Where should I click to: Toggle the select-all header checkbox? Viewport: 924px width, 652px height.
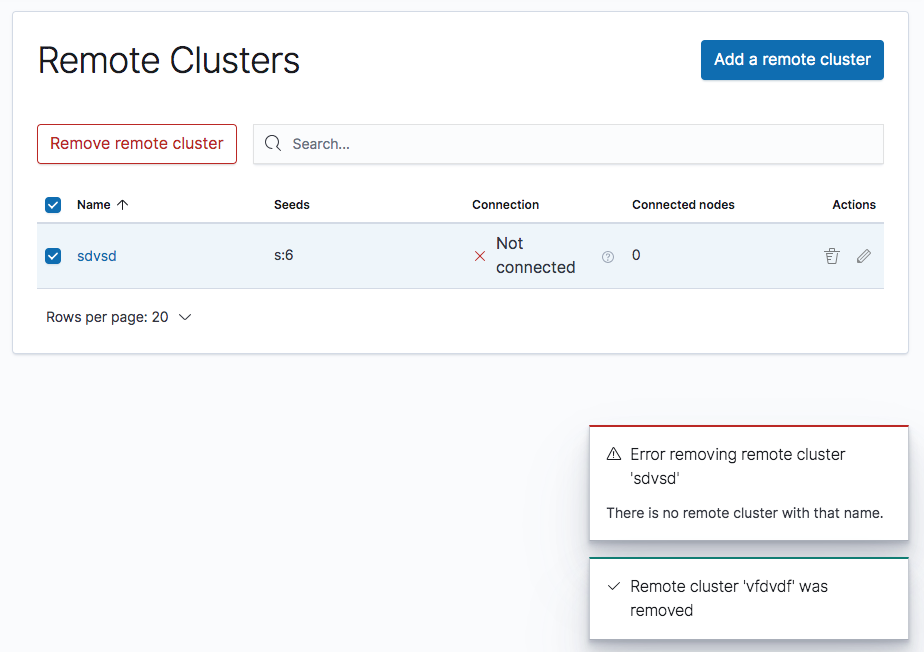click(54, 205)
